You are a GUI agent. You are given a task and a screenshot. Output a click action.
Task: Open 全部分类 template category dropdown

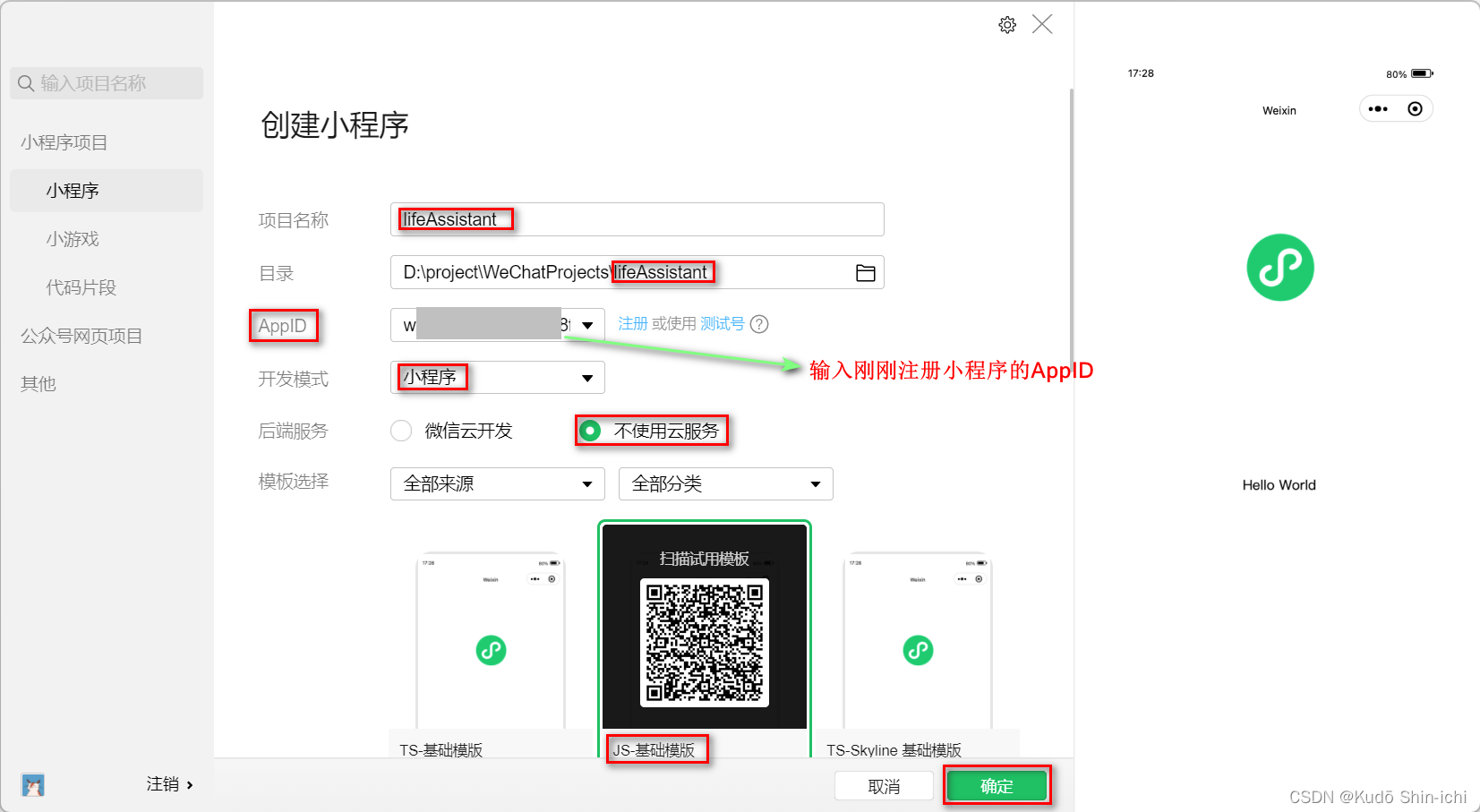pyautogui.click(x=725, y=483)
